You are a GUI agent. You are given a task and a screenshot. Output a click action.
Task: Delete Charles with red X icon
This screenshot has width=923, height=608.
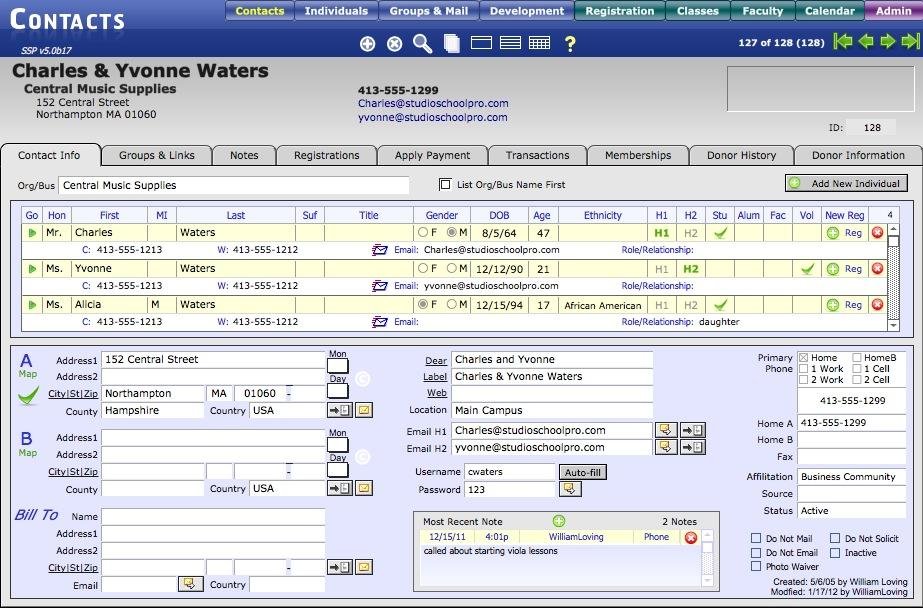coord(877,232)
